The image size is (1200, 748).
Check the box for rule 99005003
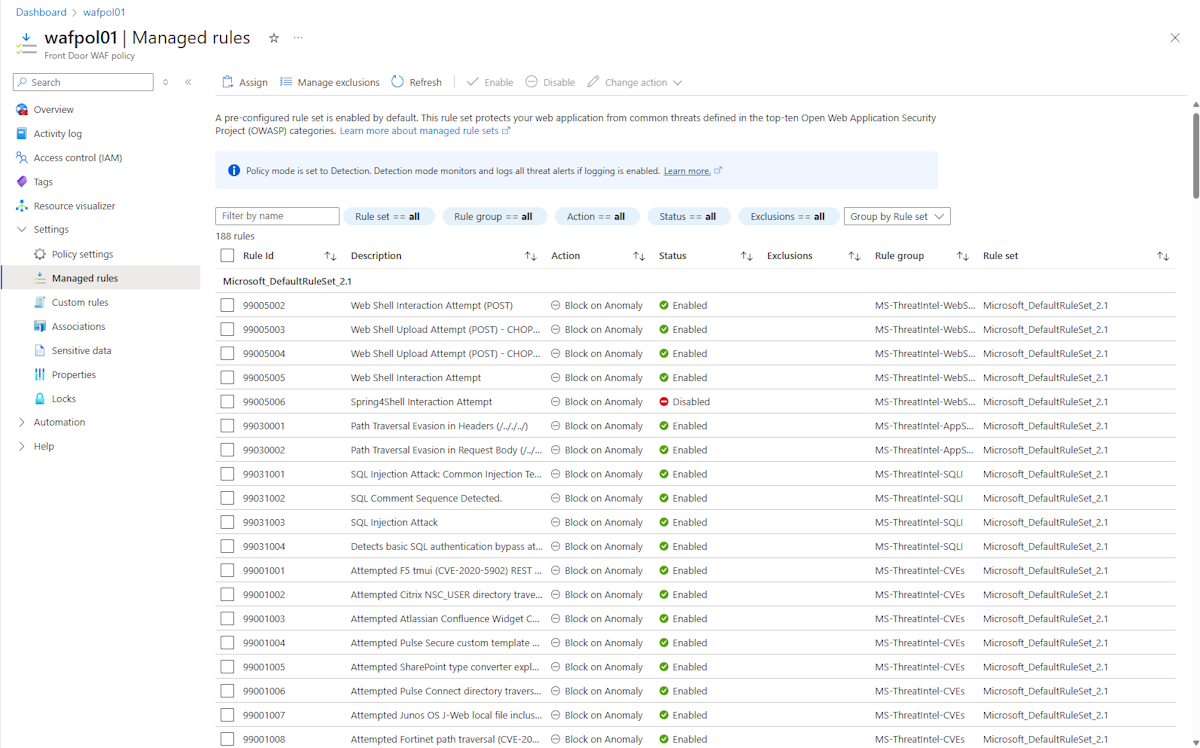pos(227,329)
